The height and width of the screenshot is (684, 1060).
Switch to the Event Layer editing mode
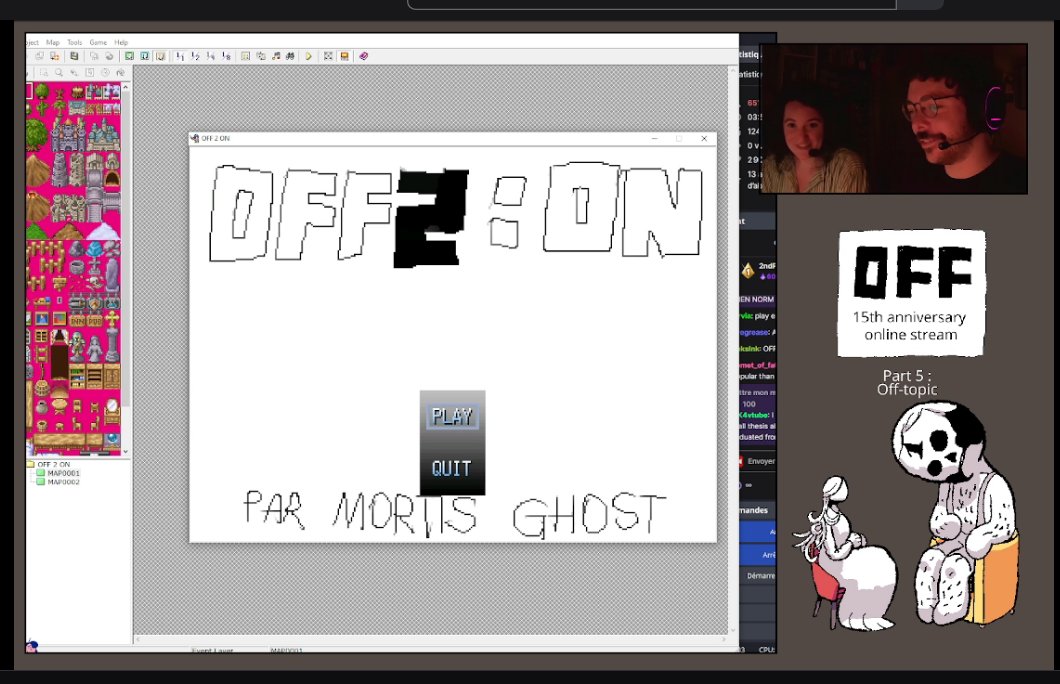click(x=160, y=56)
